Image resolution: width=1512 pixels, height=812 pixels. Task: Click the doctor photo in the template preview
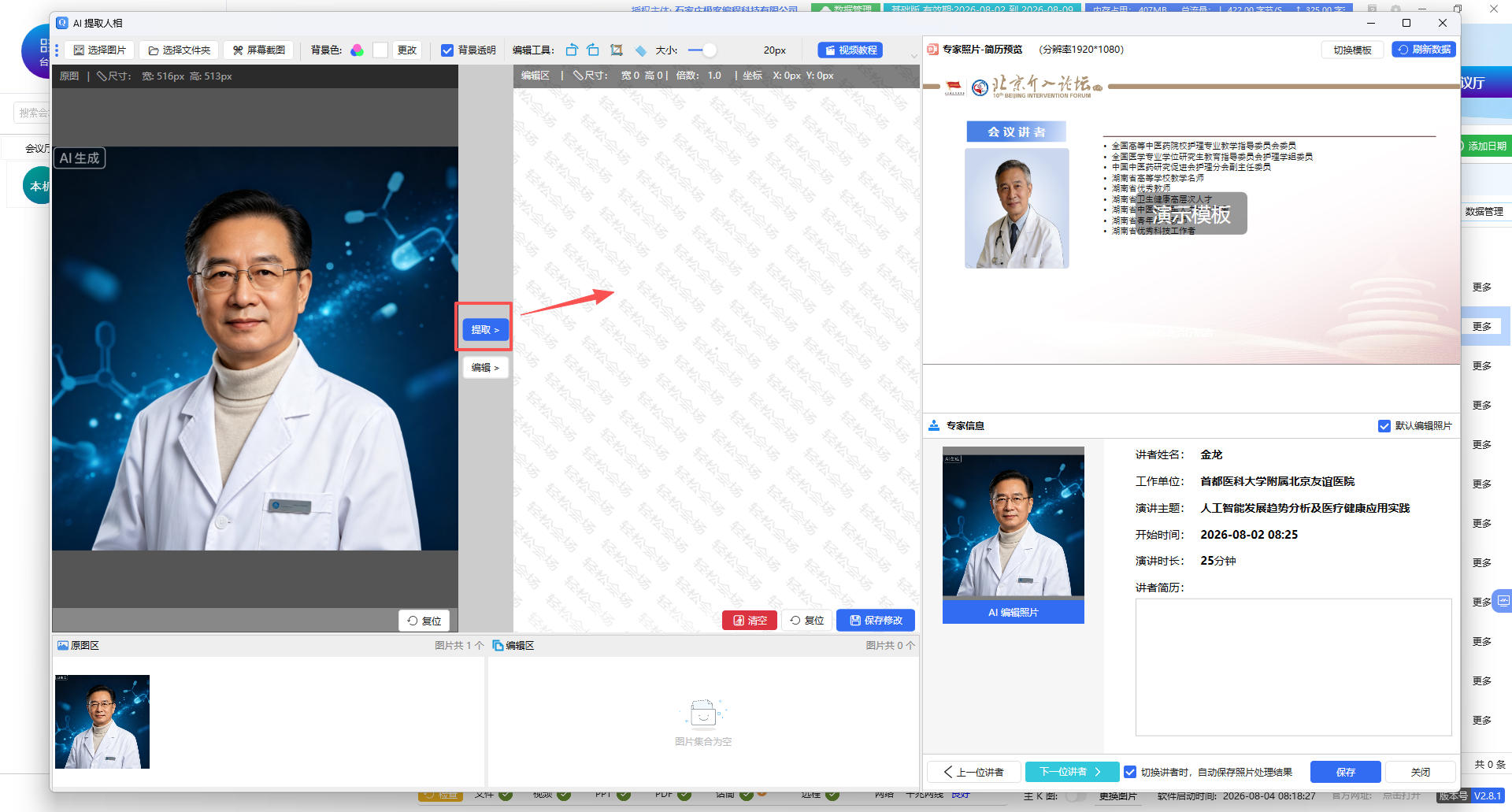1017,208
